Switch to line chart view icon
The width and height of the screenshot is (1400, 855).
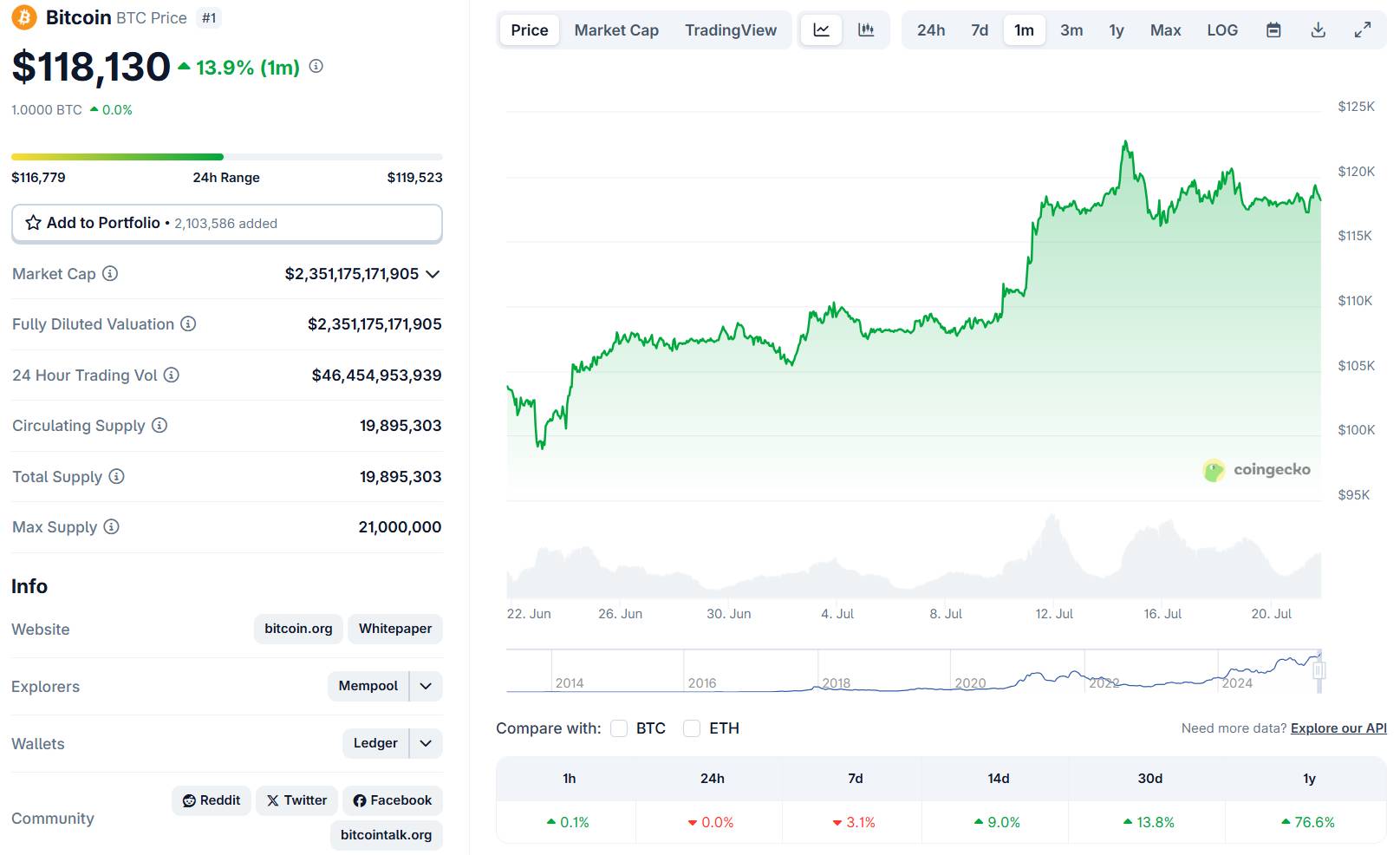821,30
